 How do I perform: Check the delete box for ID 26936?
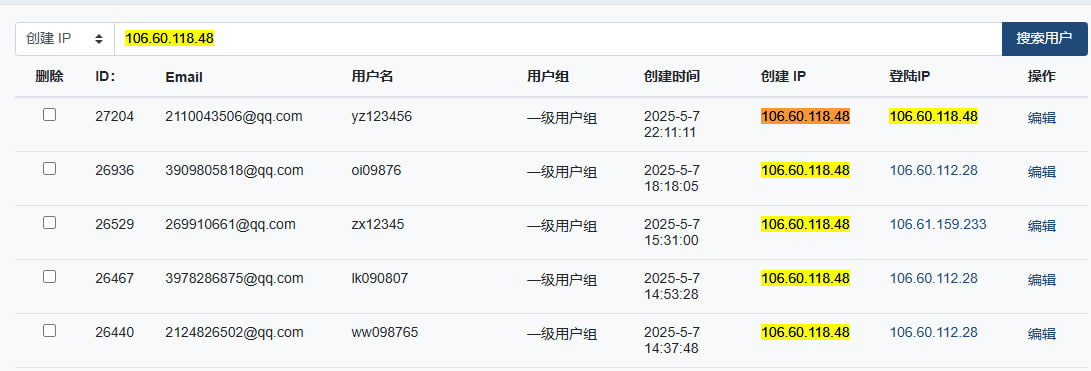tap(49, 168)
